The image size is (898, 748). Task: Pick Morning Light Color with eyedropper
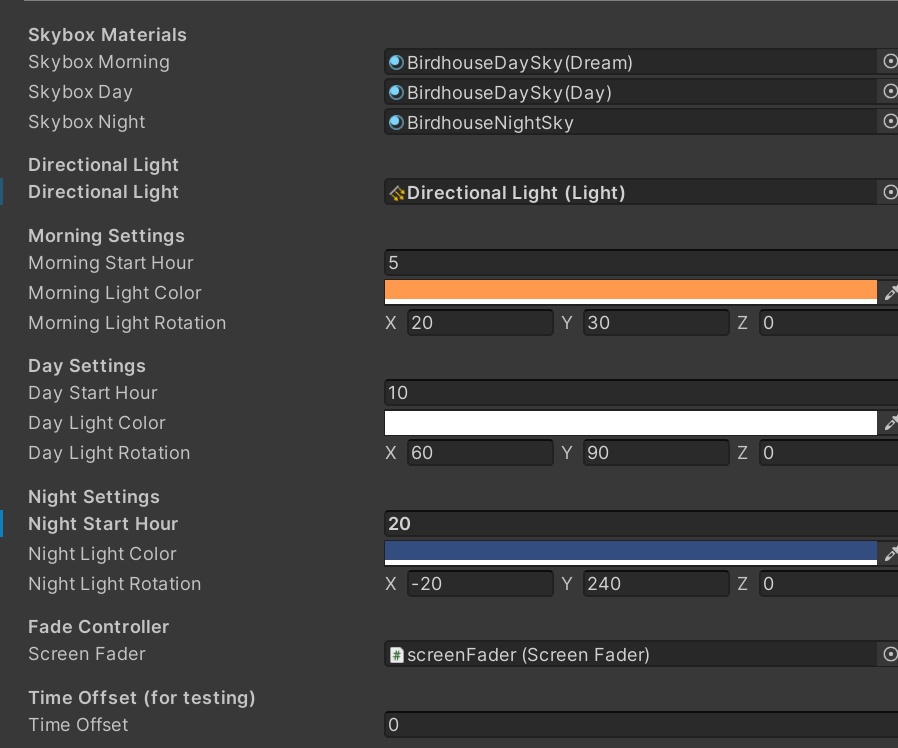tap(890, 293)
